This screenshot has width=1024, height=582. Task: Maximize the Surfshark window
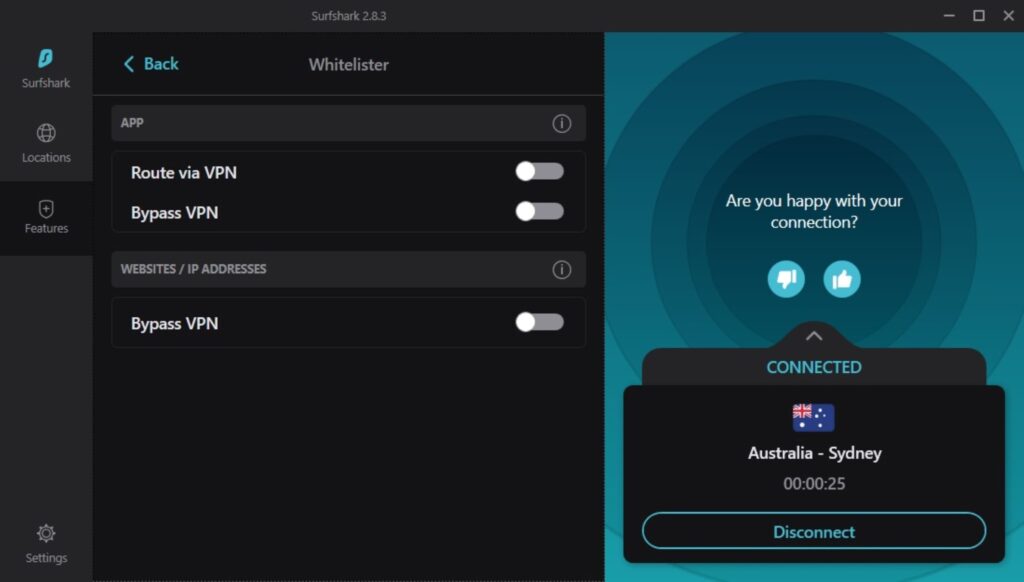(x=979, y=15)
